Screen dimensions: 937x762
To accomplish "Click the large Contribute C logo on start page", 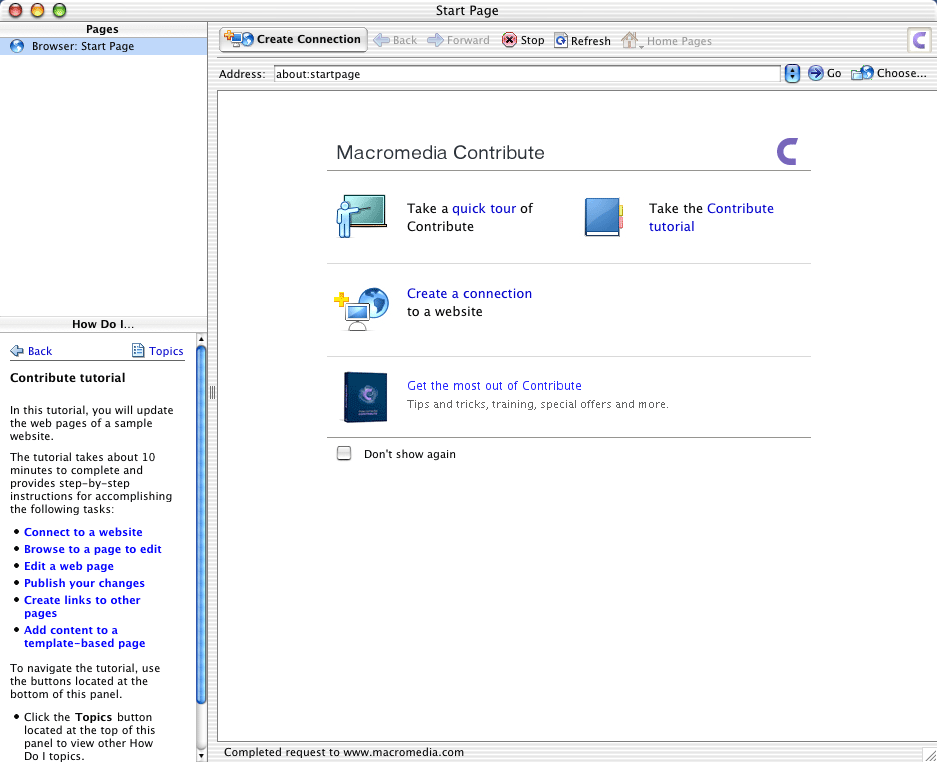I will coord(788,151).
